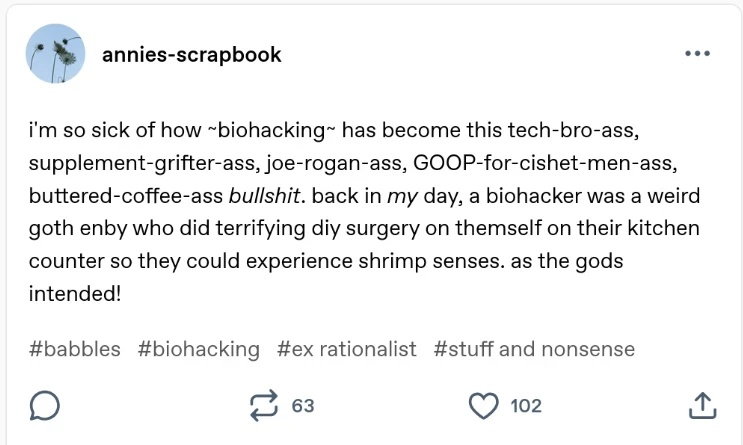Open the #babbles tag
The image size is (743, 445).
75,349
